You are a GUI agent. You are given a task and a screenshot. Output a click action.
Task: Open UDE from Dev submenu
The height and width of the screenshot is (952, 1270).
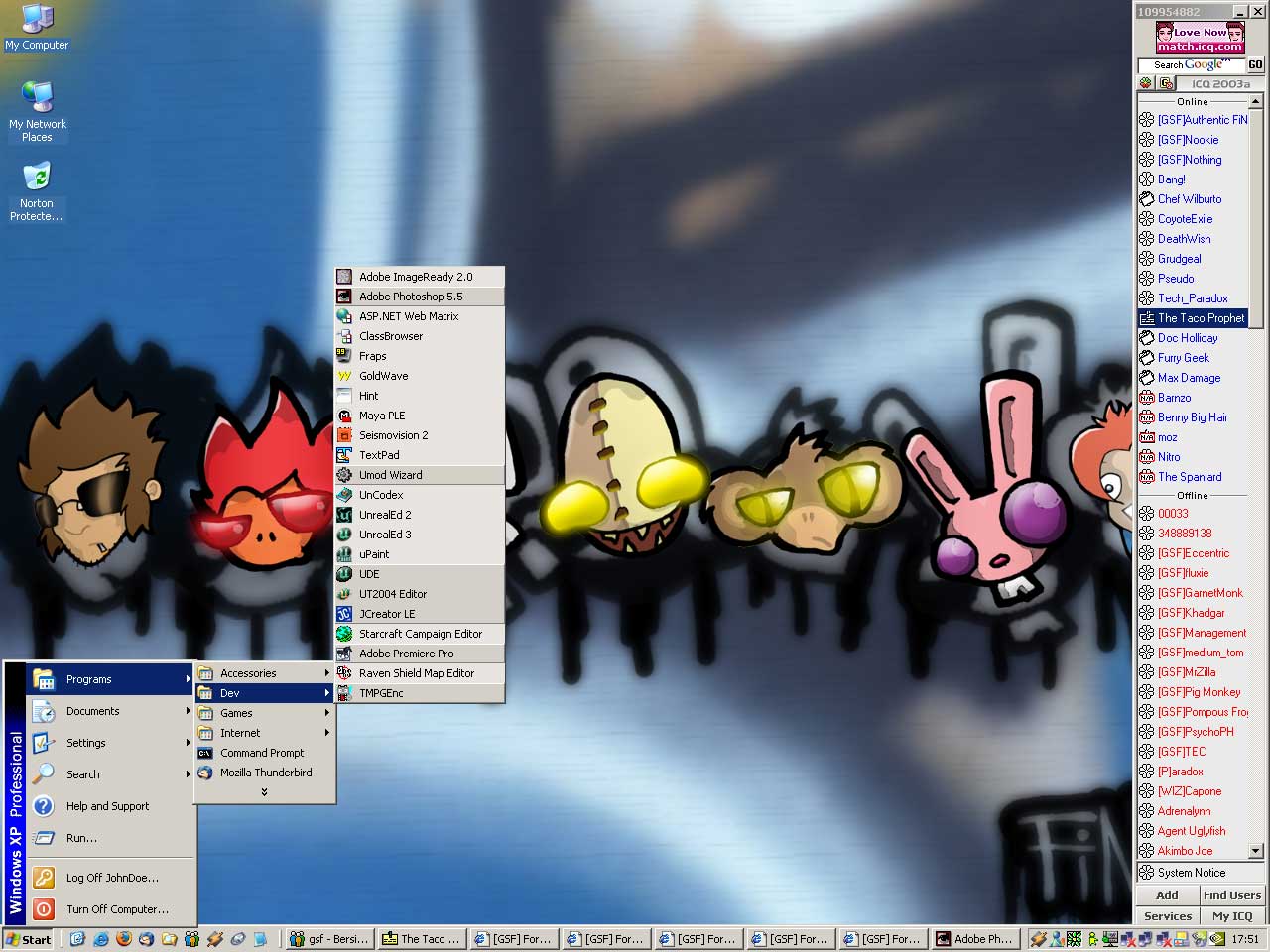pos(420,574)
